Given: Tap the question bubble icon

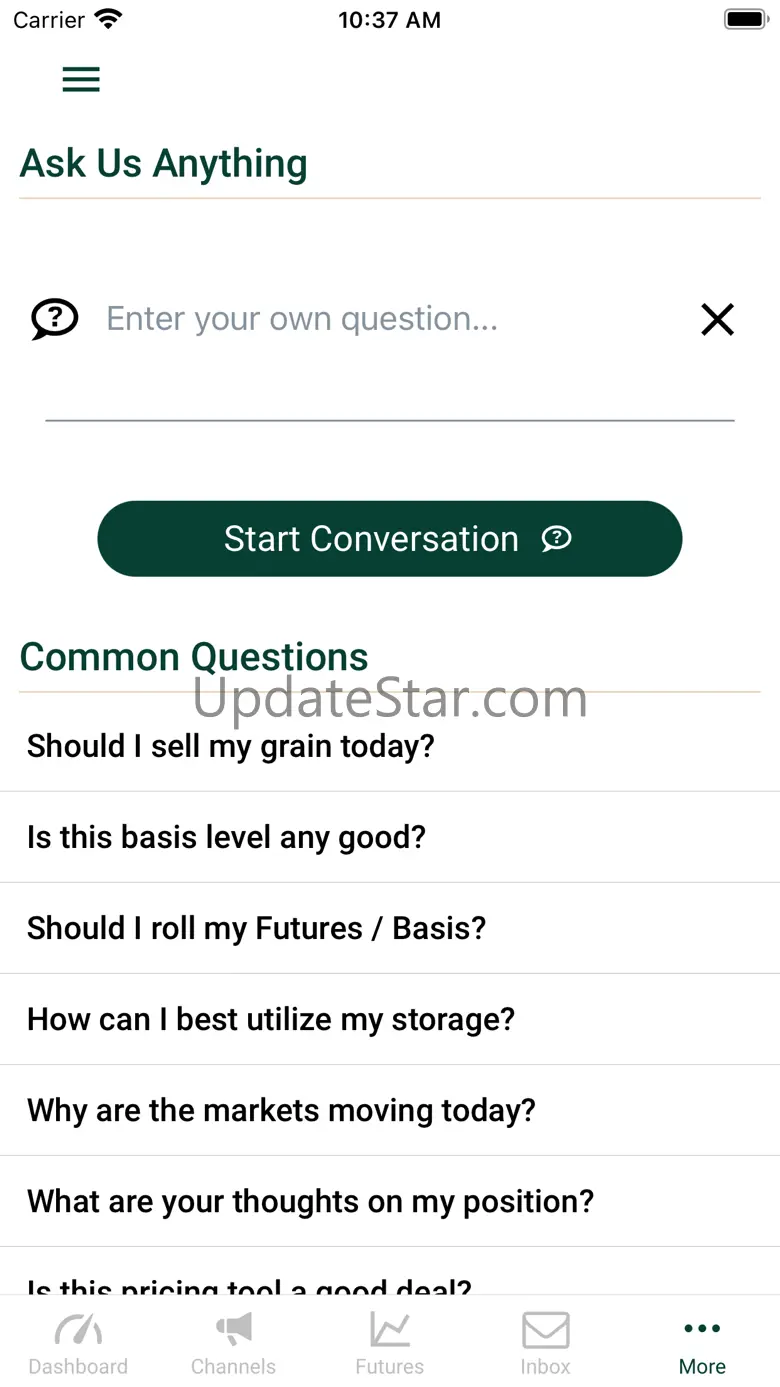Looking at the screenshot, I should pyautogui.click(x=54, y=320).
